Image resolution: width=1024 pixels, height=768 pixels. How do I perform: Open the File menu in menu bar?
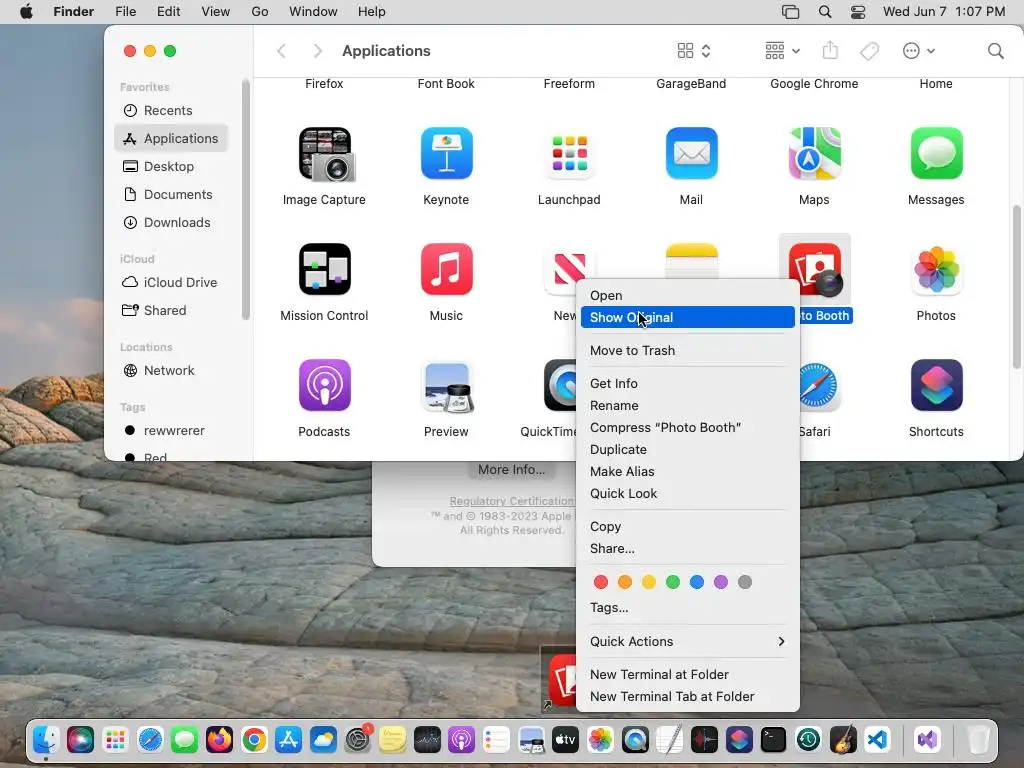coord(125,12)
